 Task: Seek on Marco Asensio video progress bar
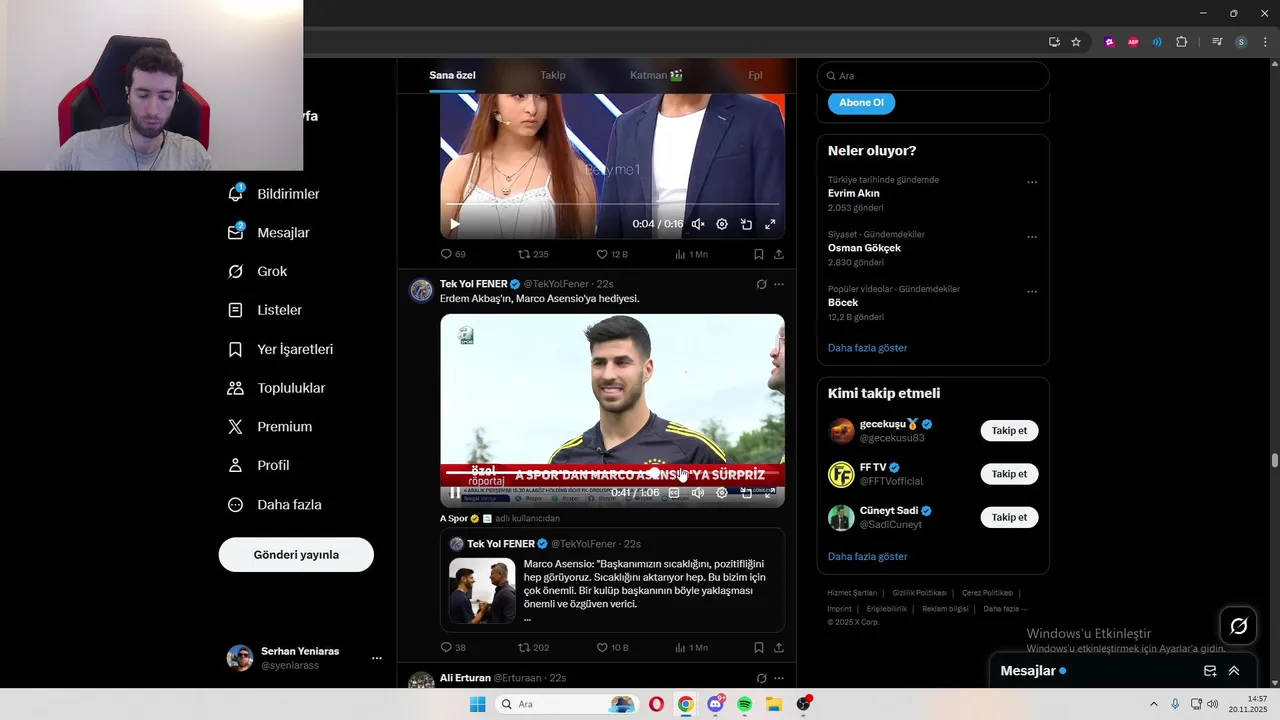612,472
